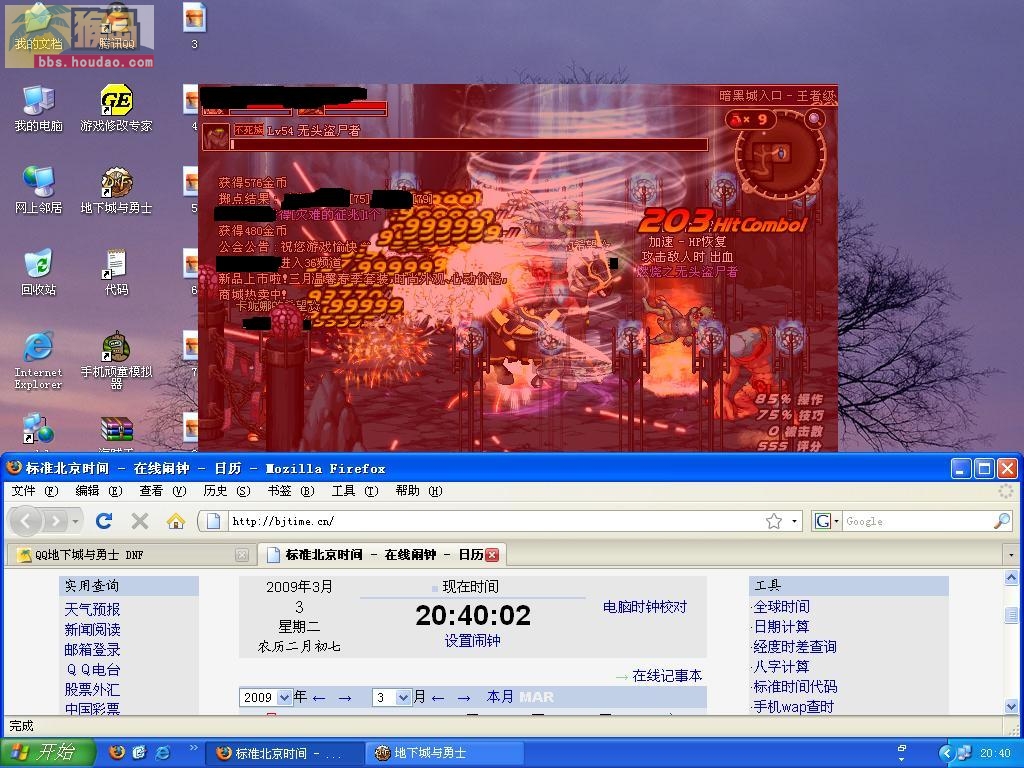
Task: Close the 标准北京时间 tab
Action: pyautogui.click(x=492, y=554)
